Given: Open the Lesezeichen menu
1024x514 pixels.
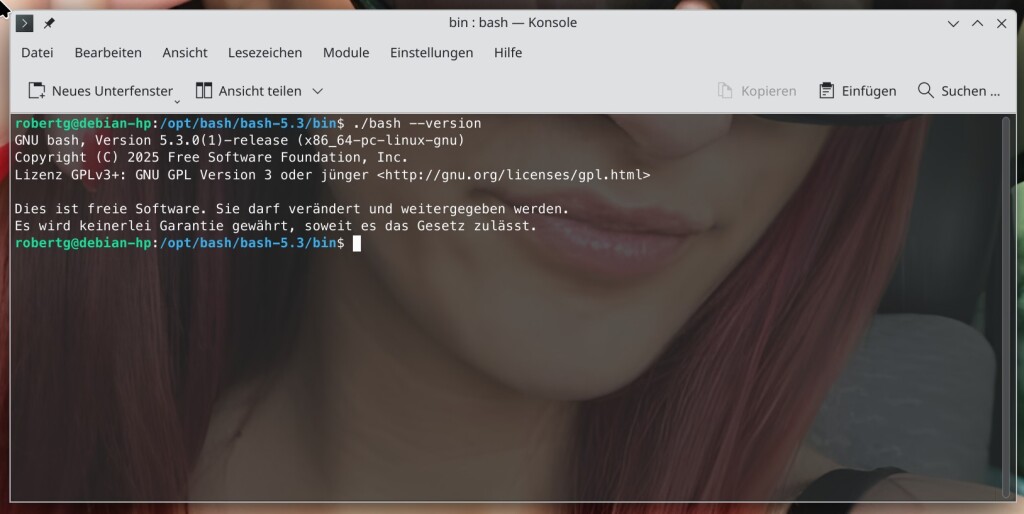Looking at the screenshot, I should (264, 53).
